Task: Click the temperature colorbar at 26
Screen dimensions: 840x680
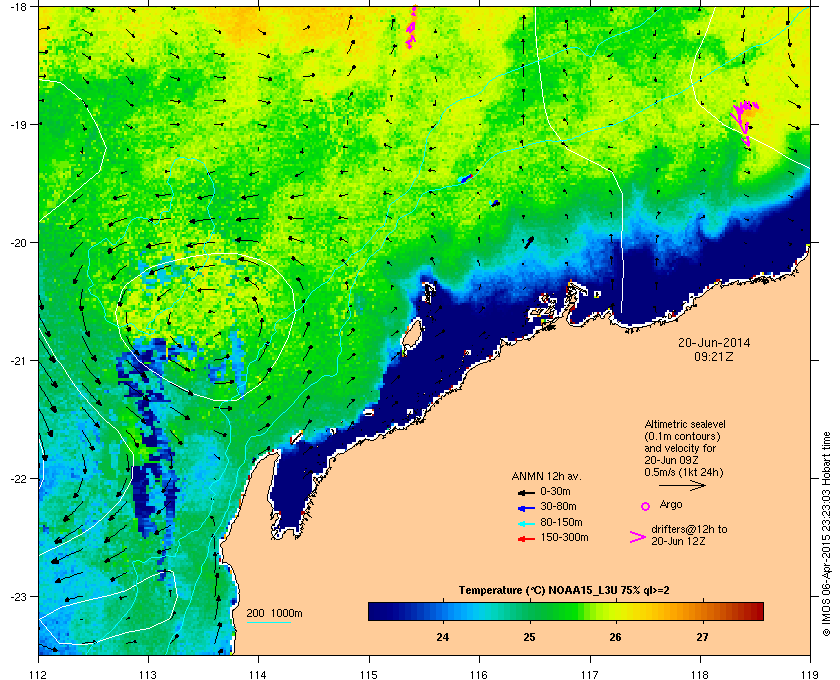Action: point(616,611)
